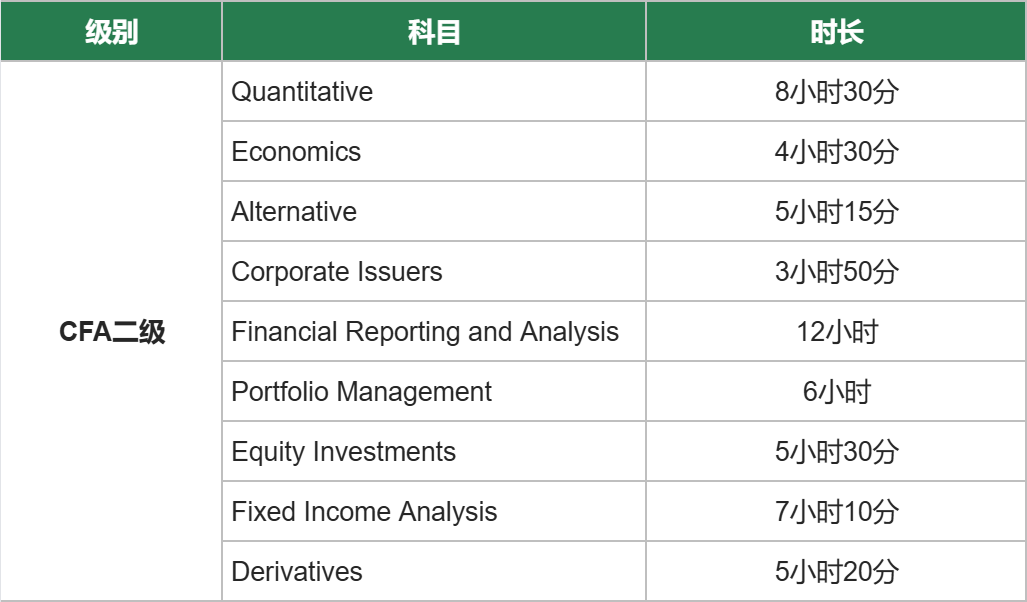Select the 7小时10分 duration cell
The height and width of the screenshot is (602, 1027).
[x=836, y=512]
